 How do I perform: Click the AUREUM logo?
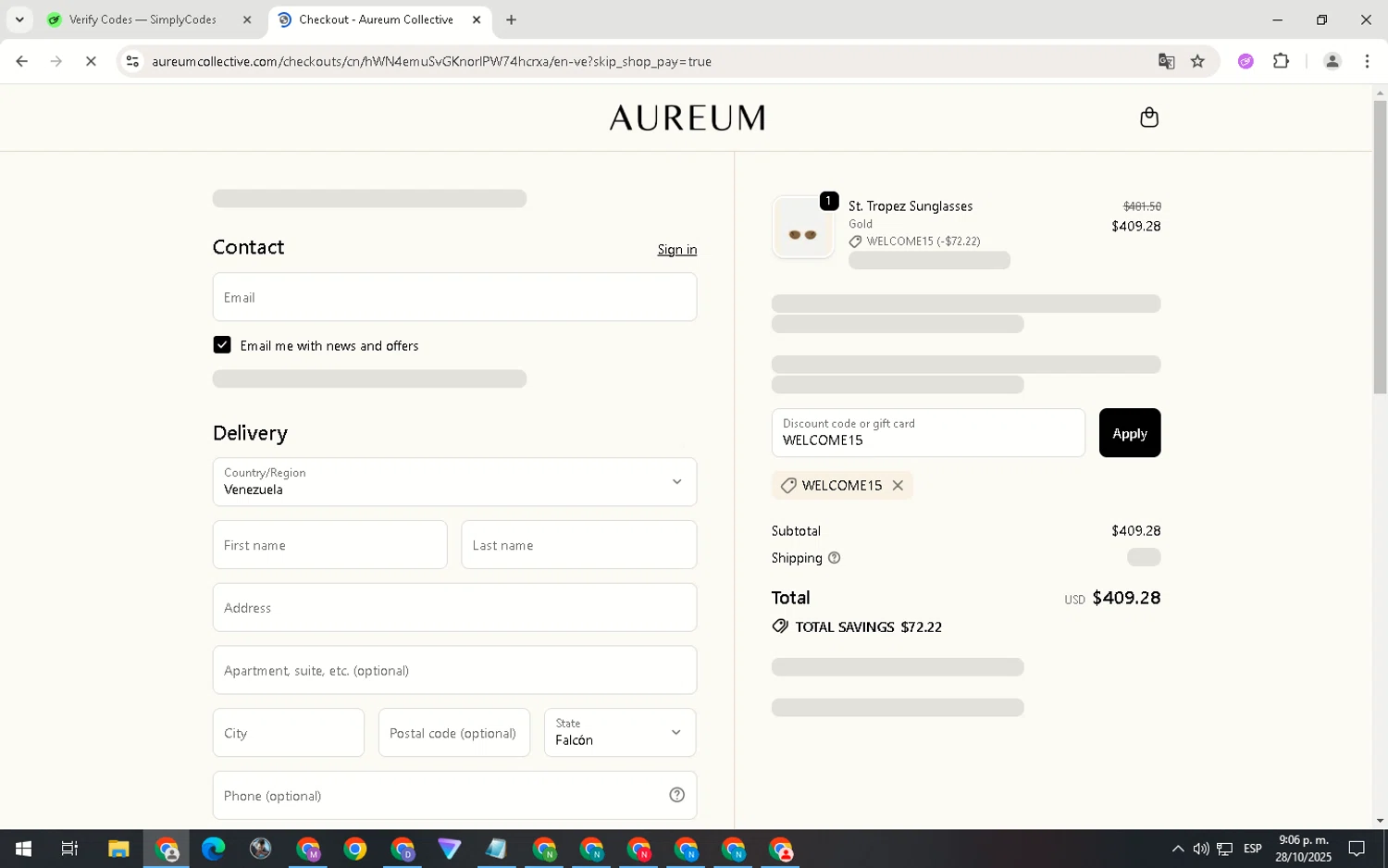687,118
